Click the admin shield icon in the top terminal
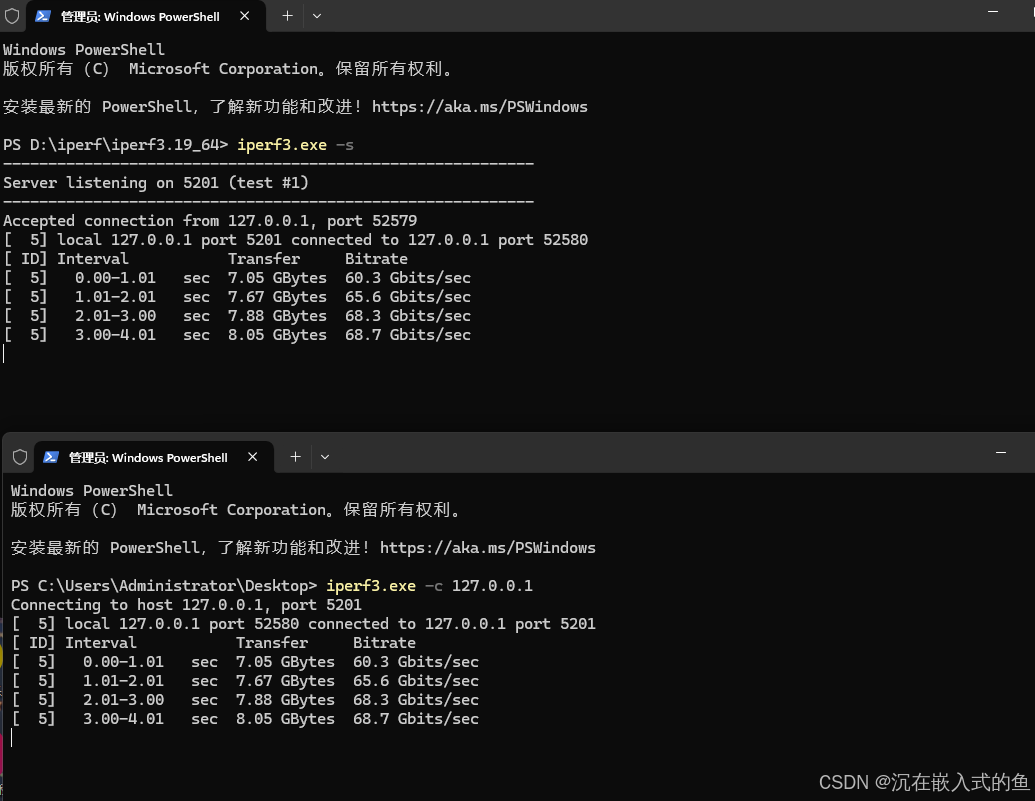Screen dimensions: 1035x801 [x=10, y=15]
